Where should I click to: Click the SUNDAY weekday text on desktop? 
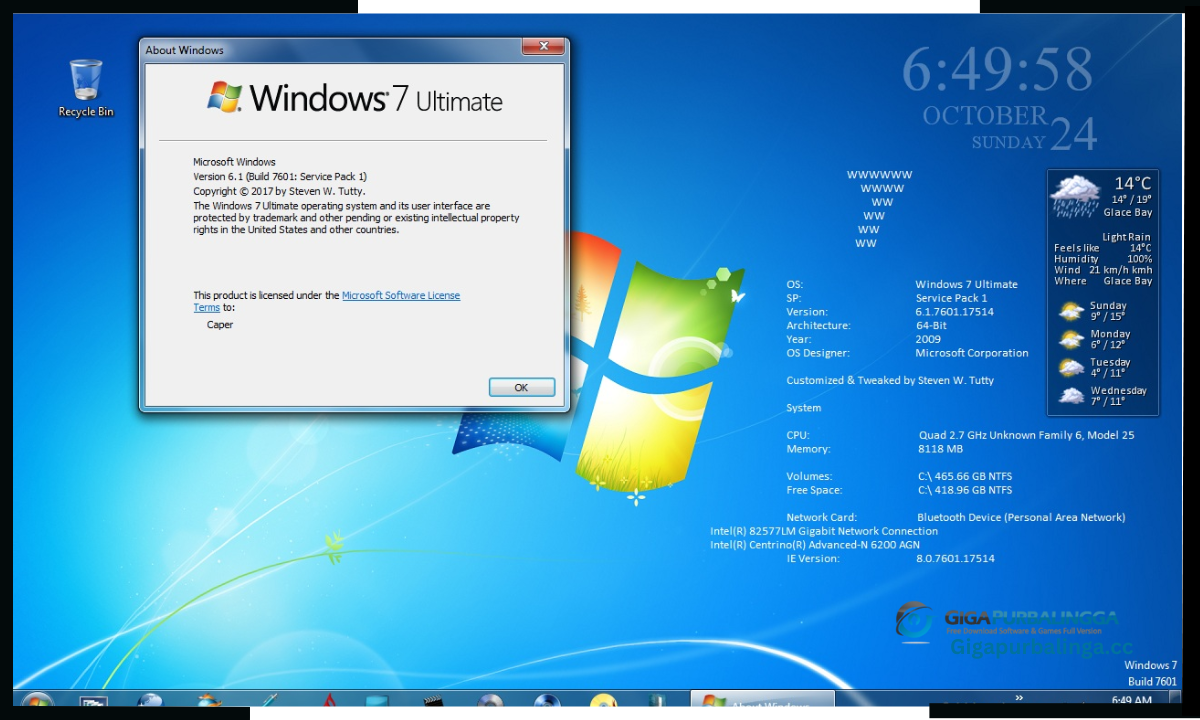click(x=1008, y=142)
